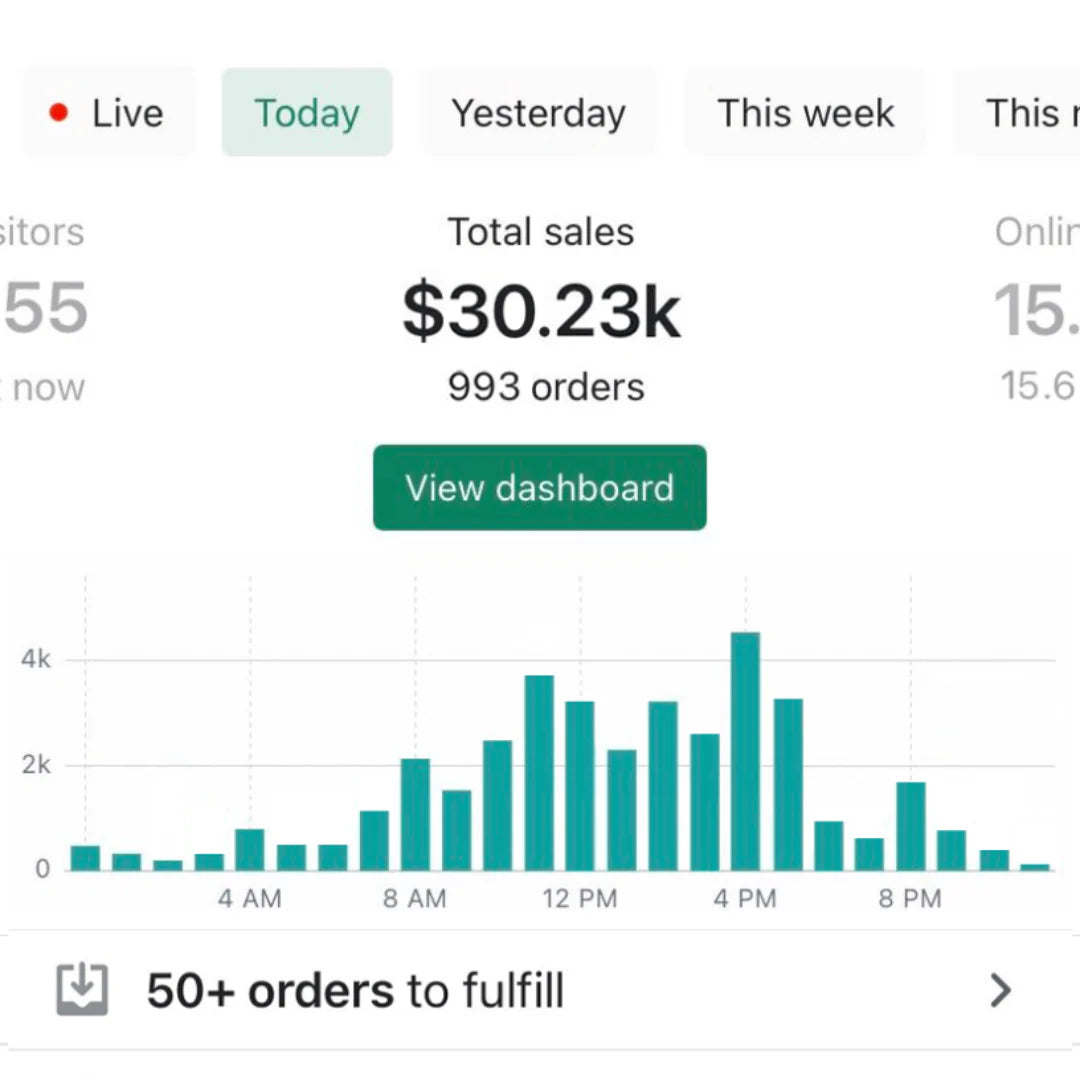1080x1080 pixels.
Task: Click the orders inbox tray icon
Action: 82,990
